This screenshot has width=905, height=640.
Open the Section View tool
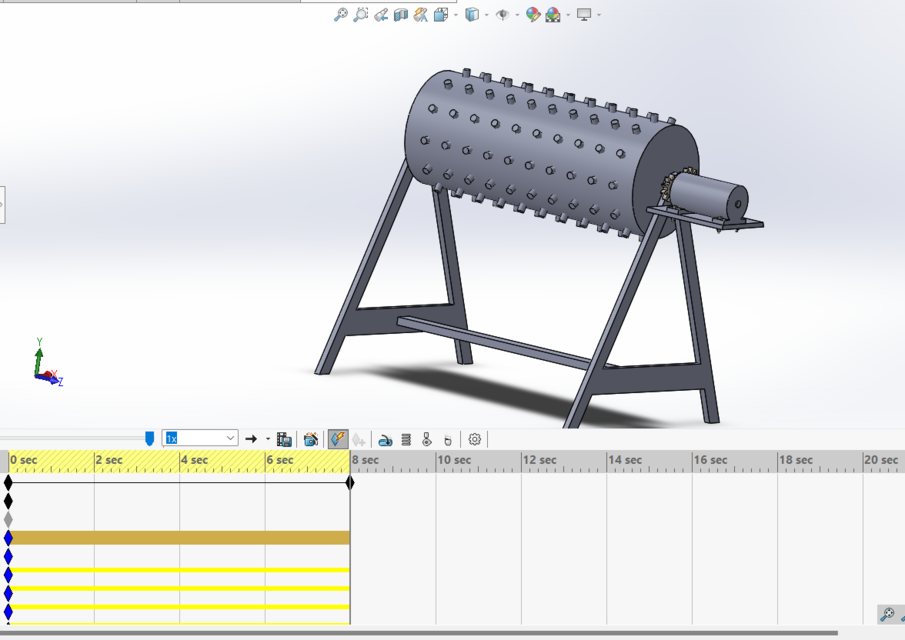click(402, 16)
